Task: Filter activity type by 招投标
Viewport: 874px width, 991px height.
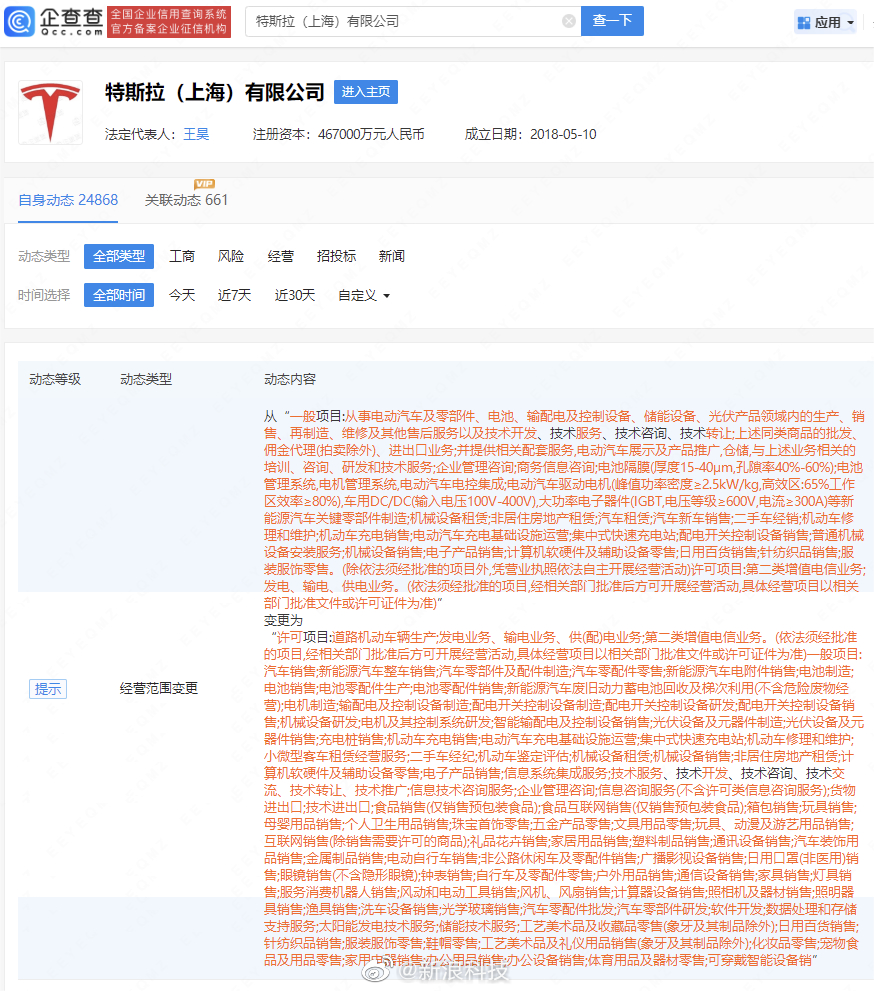Action: click(x=336, y=257)
